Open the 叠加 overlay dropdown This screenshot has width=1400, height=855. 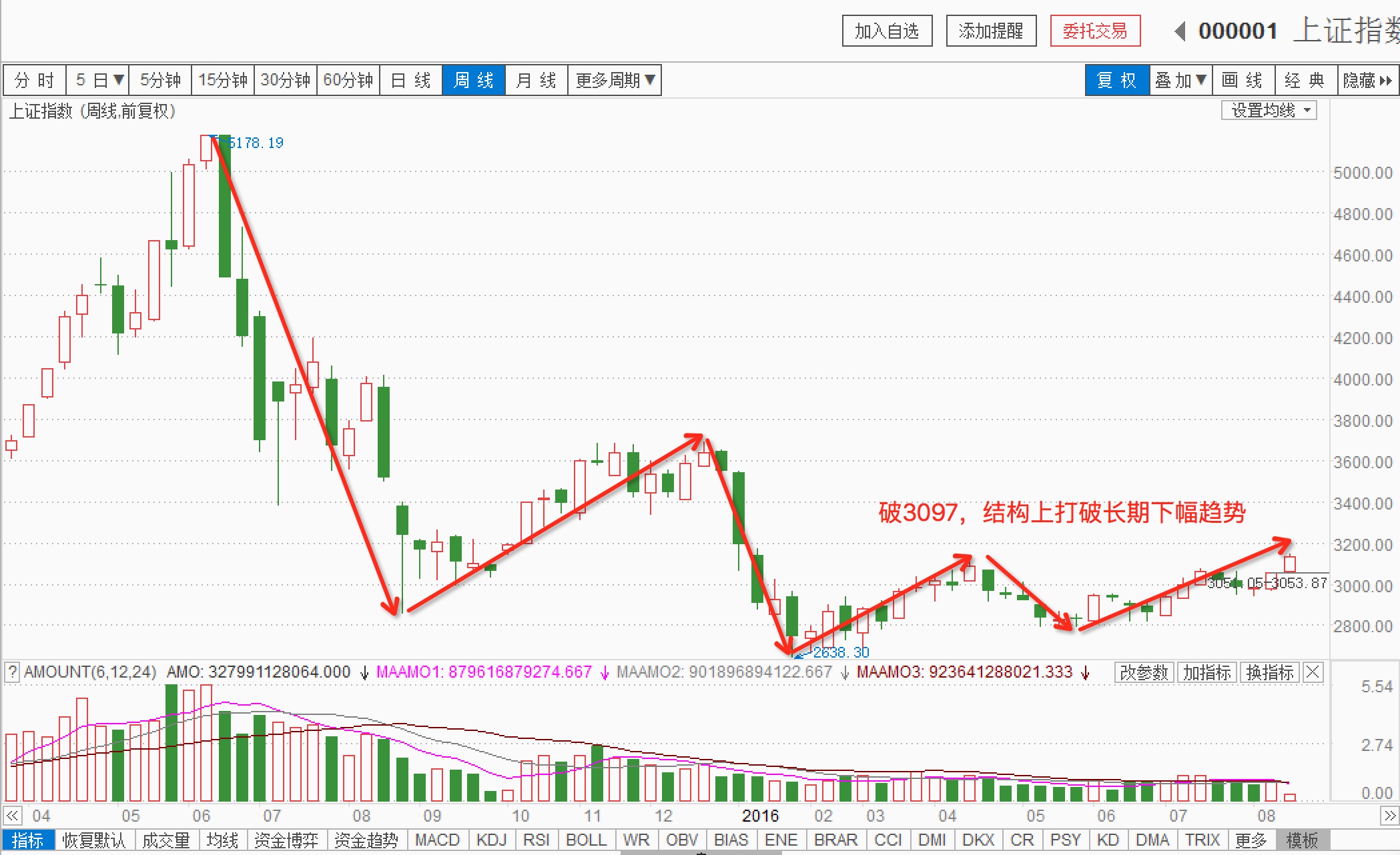click(x=1180, y=81)
